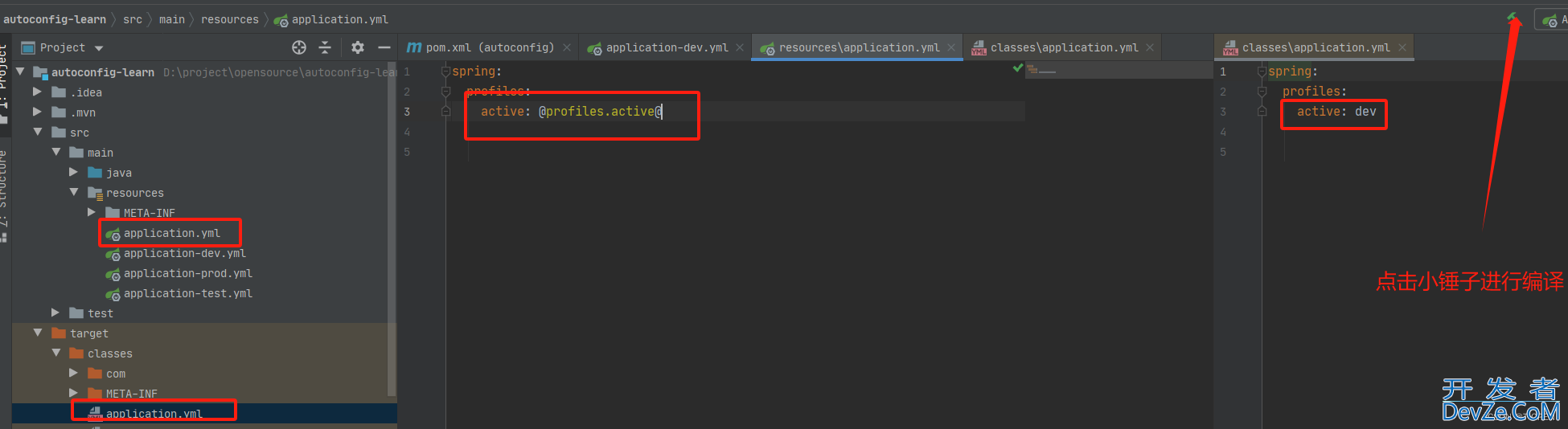Select application-prod.yml in project tree

(x=187, y=273)
